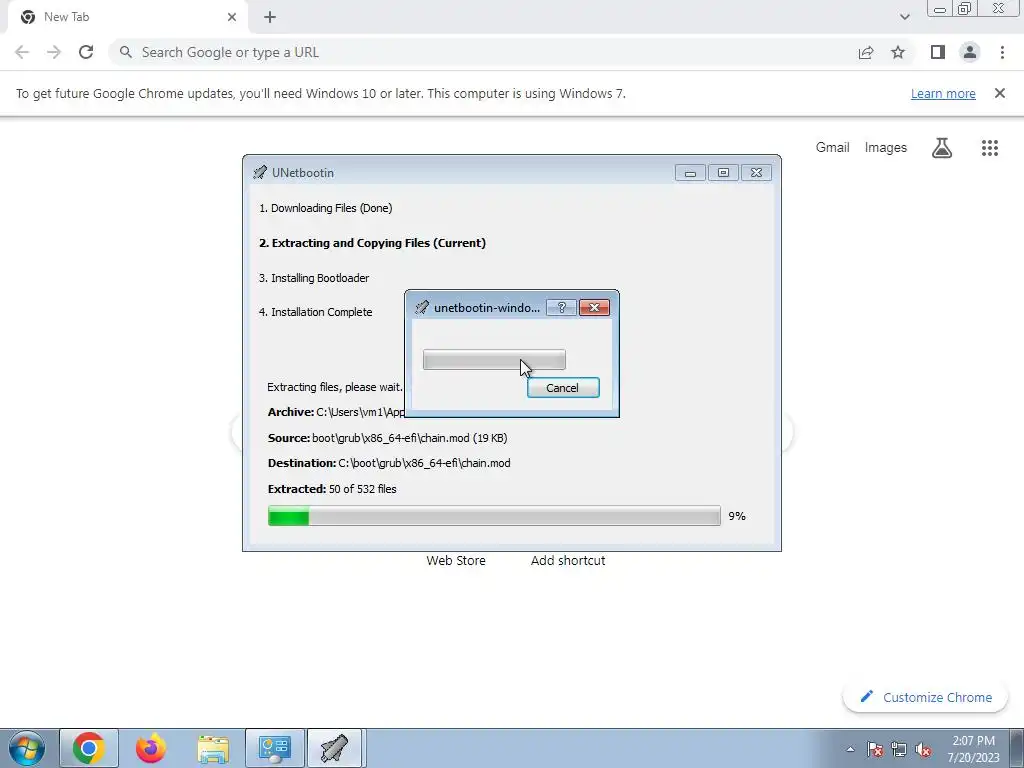Viewport: 1024px width, 768px height.
Task: Click Chrome in the taskbar
Action: tap(89, 748)
